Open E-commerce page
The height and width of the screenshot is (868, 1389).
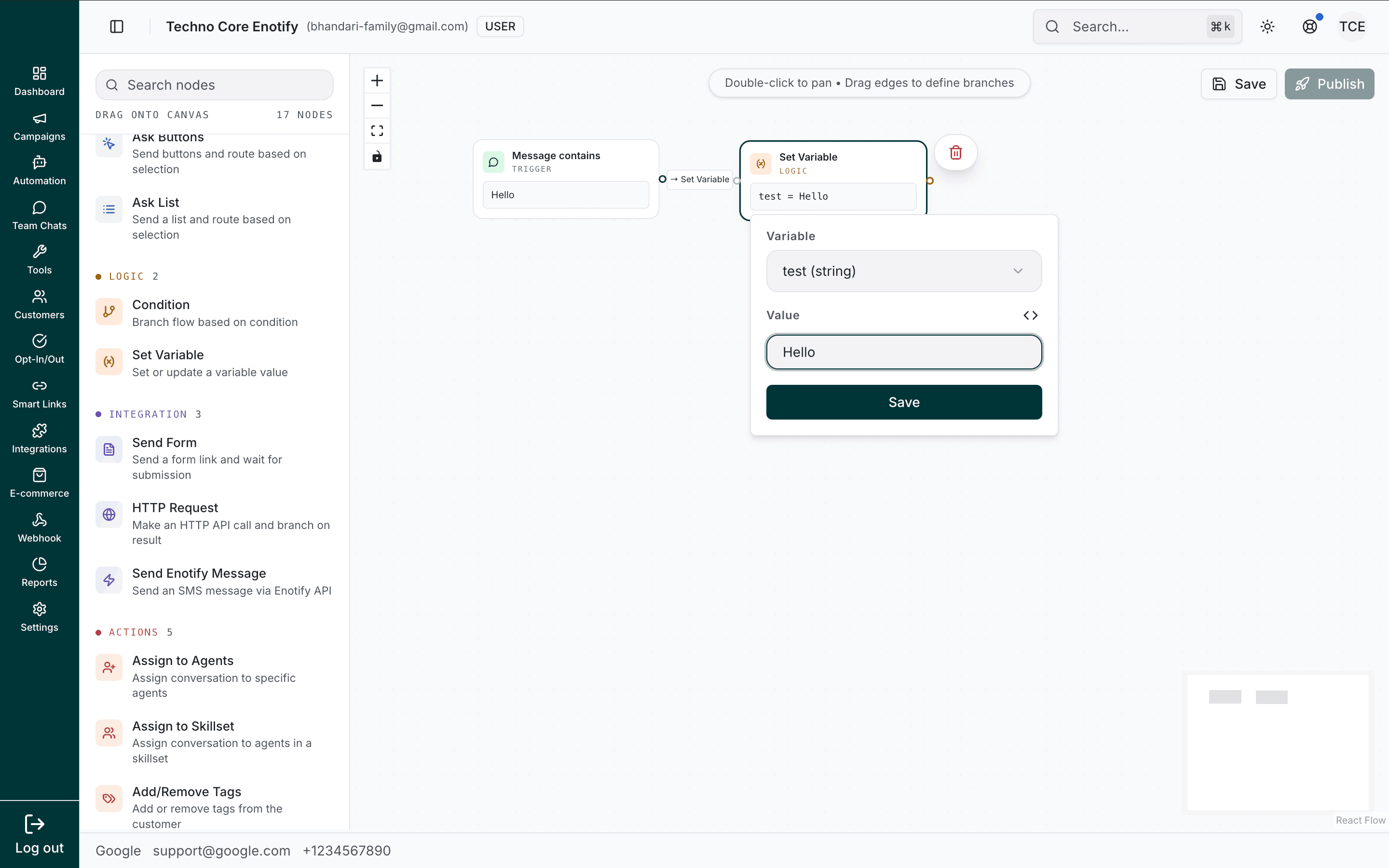click(39, 483)
